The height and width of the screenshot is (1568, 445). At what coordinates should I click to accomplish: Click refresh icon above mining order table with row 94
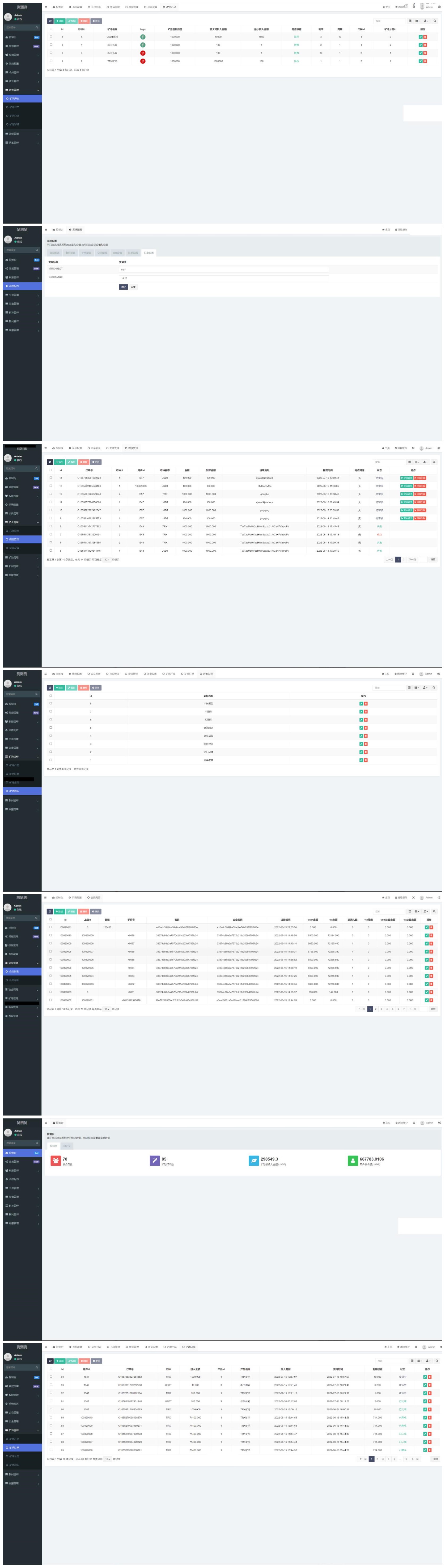click(x=50, y=1361)
